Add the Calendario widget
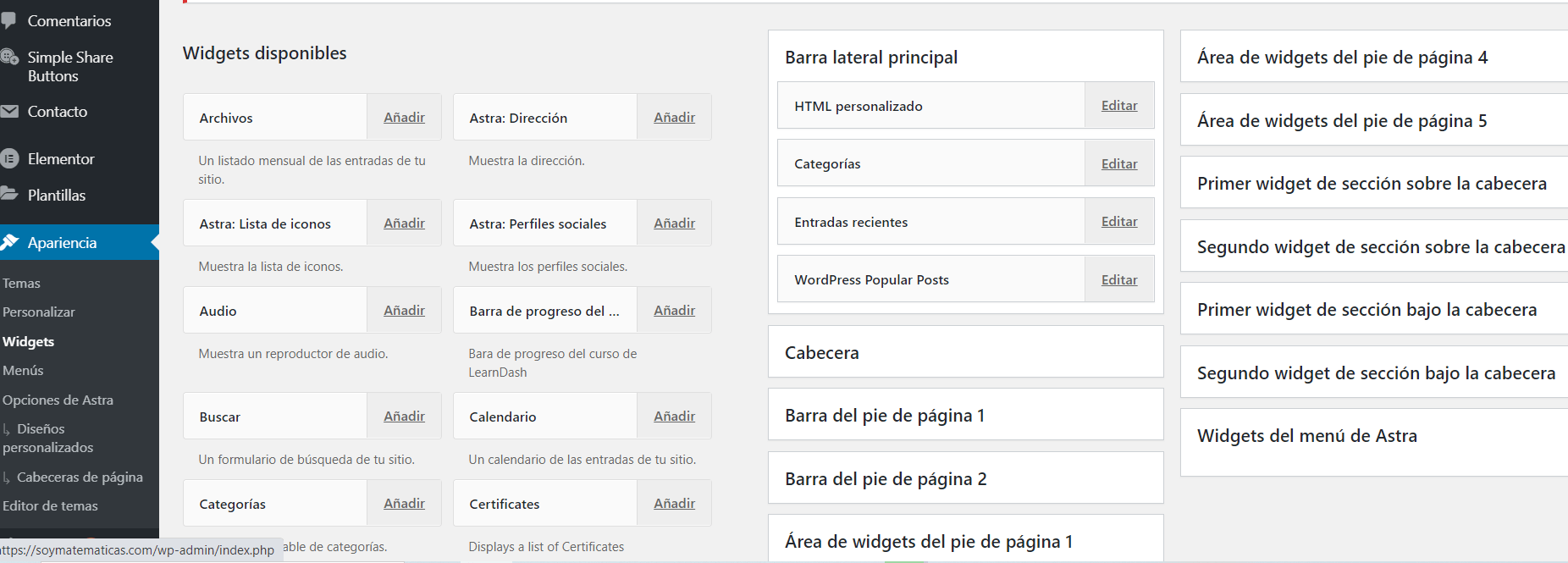This screenshot has width=1568, height=563. point(674,416)
